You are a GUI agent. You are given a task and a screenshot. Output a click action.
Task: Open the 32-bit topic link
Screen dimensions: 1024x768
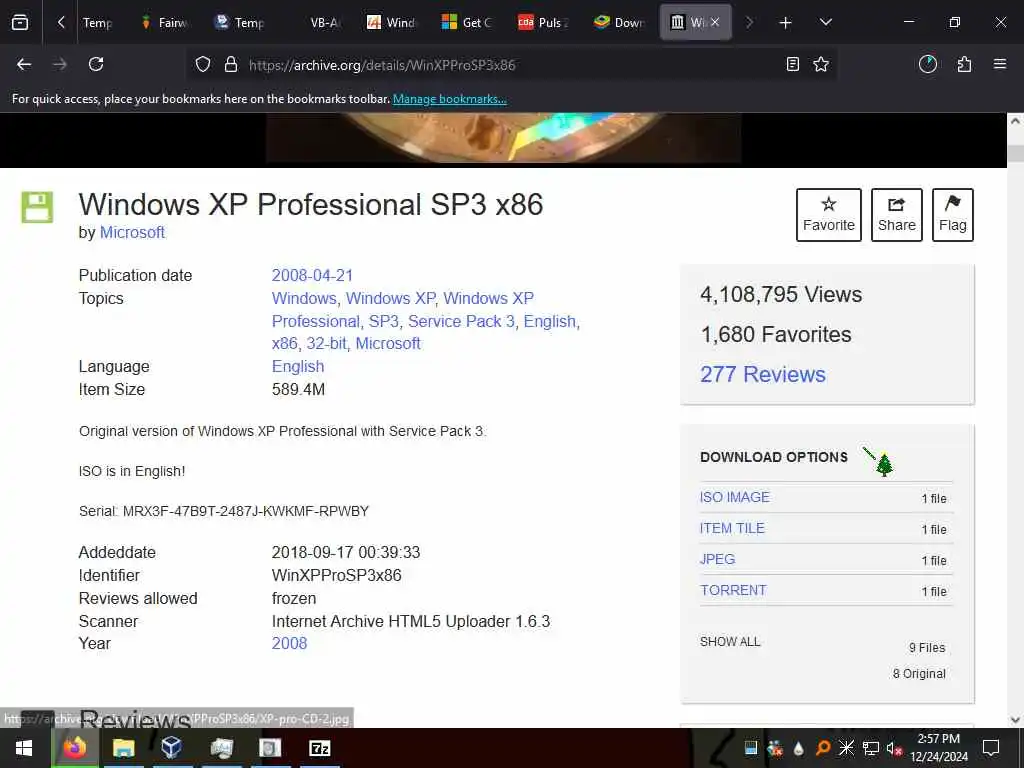(x=327, y=344)
